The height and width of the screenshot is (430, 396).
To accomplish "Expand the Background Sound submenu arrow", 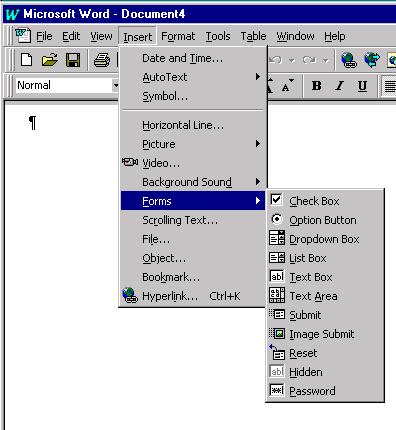I will (258, 182).
